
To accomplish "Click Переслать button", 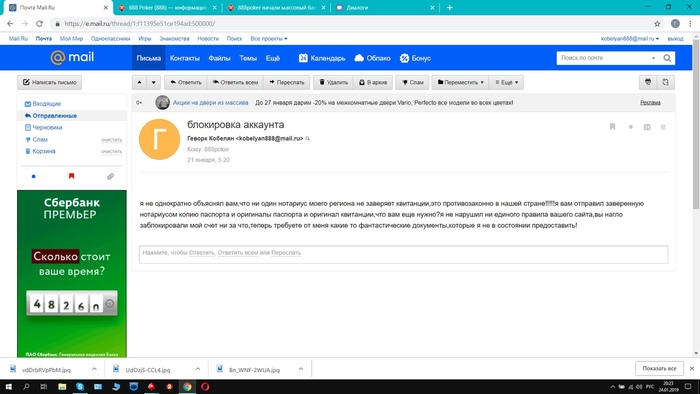I will 286,82.
